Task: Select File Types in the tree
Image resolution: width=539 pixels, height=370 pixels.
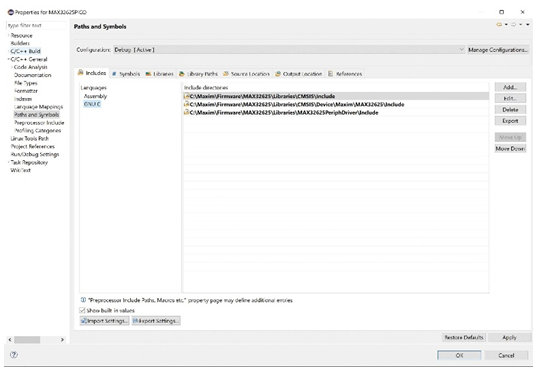Action: (26, 83)
